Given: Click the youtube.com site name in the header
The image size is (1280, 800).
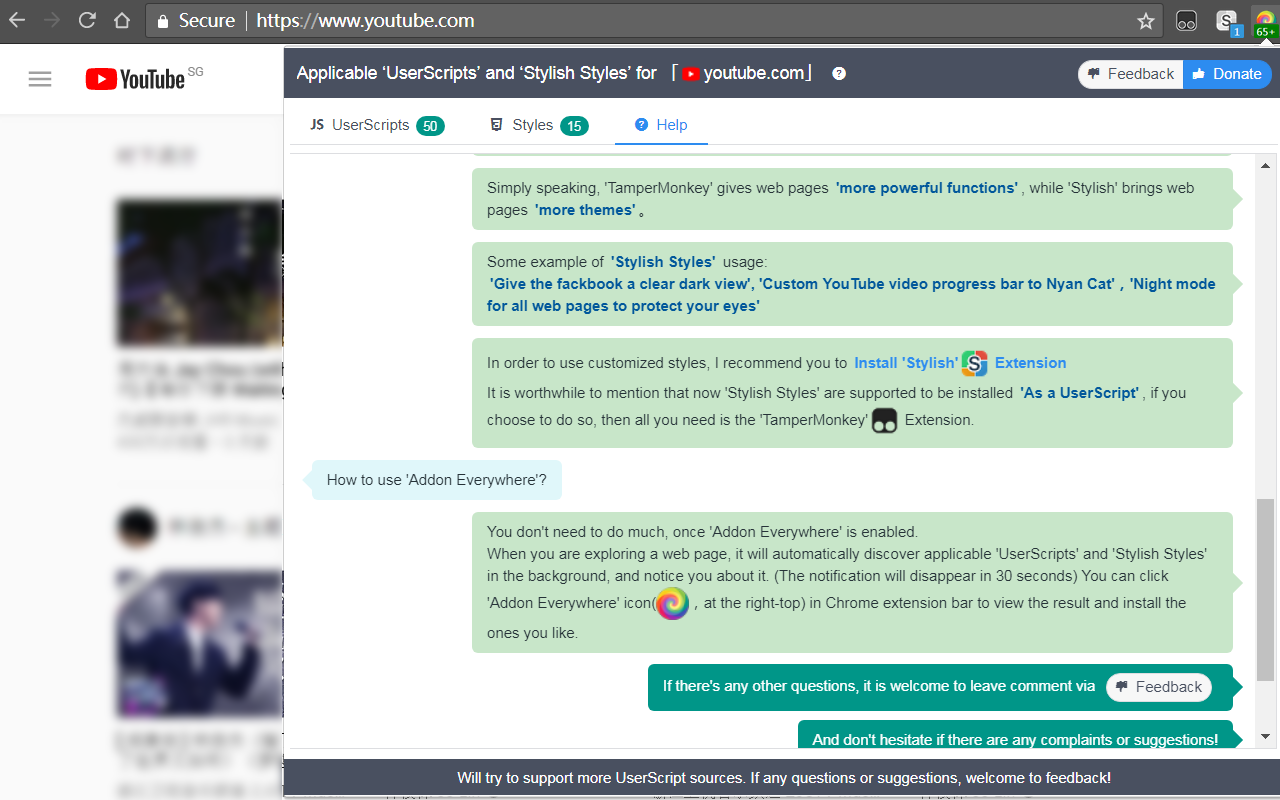Looking at the screenshot, I should (754, 73).
